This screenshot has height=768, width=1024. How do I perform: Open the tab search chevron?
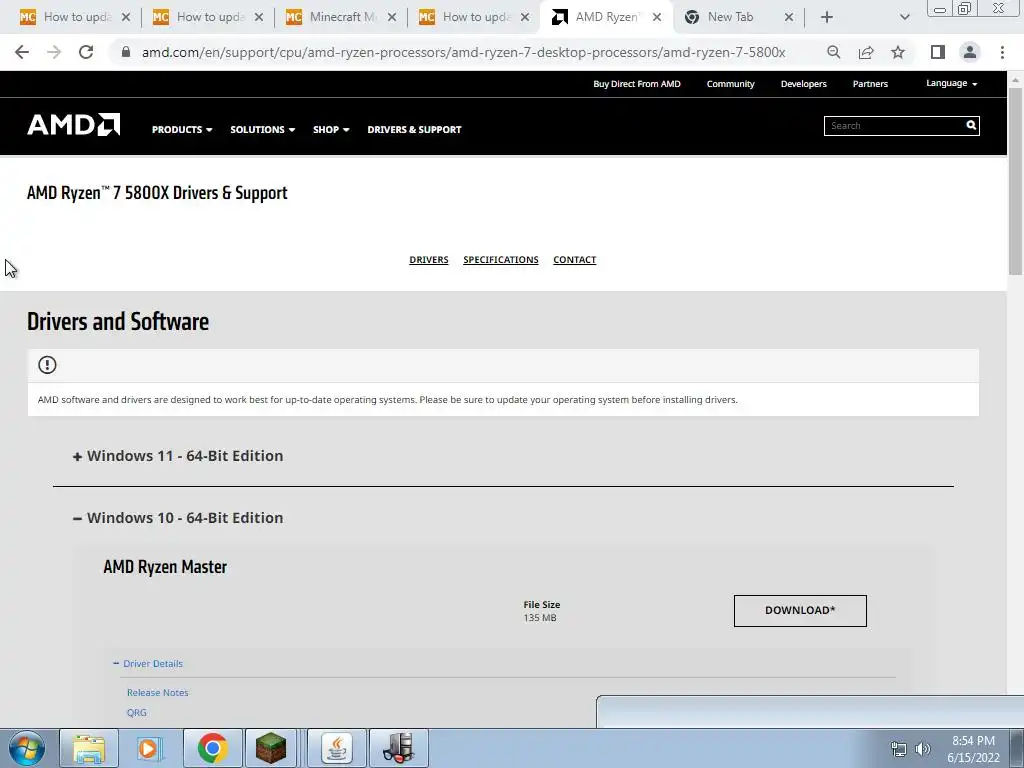coord(904,18)
